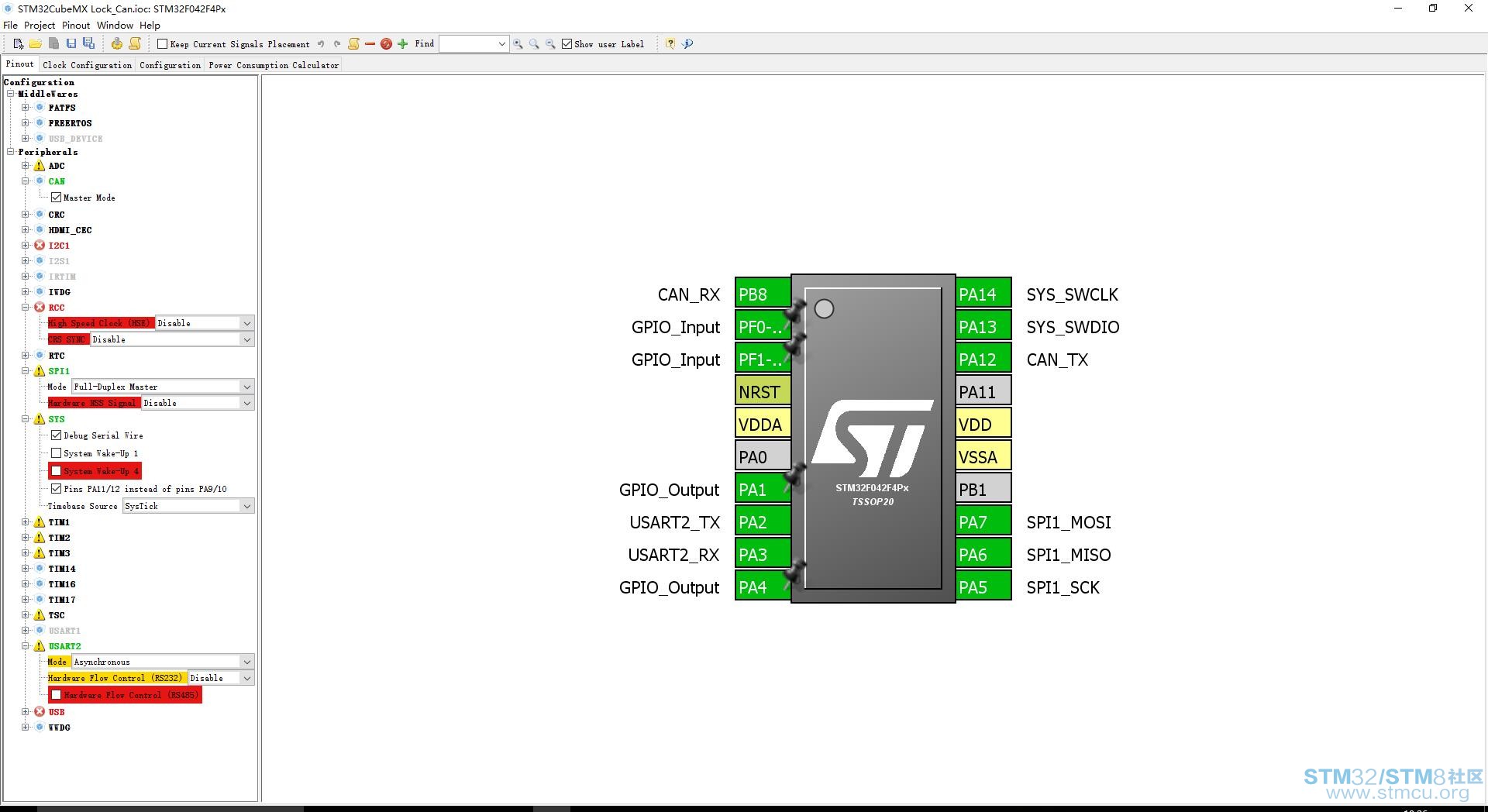
Task: Click the middle magnifier zoom icon
Action: pyautogui.click(x=534, y=44)
